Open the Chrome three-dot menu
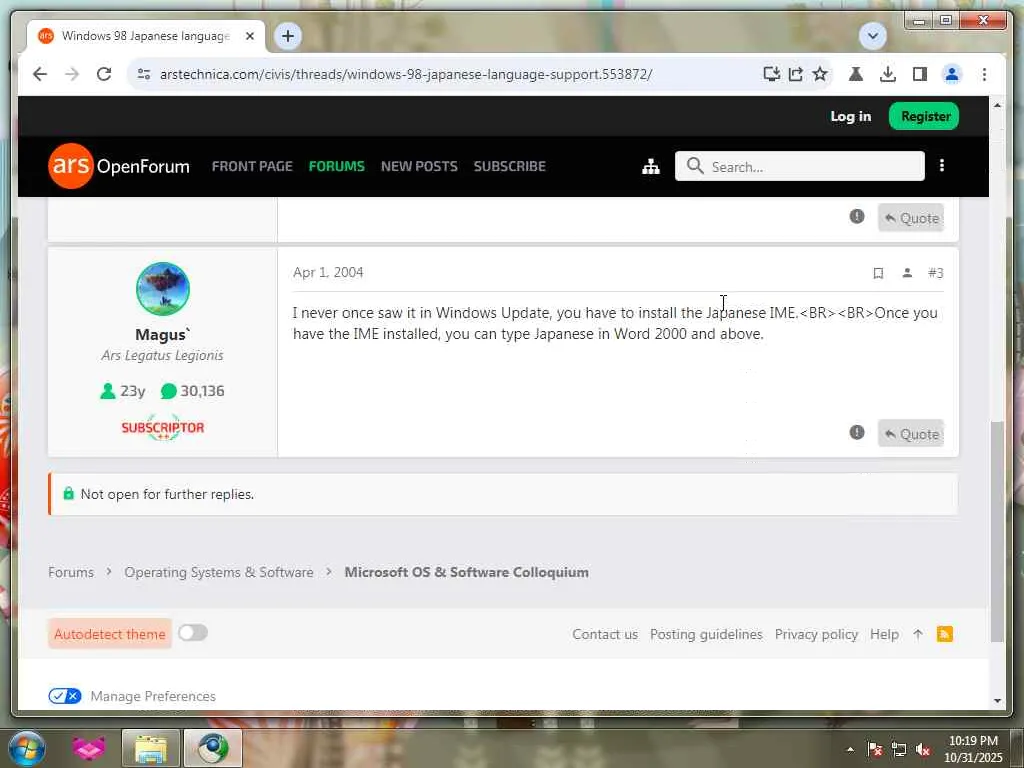Viewport: 1024px width, 768px height. pyautogui.click(x=984, y=74)
